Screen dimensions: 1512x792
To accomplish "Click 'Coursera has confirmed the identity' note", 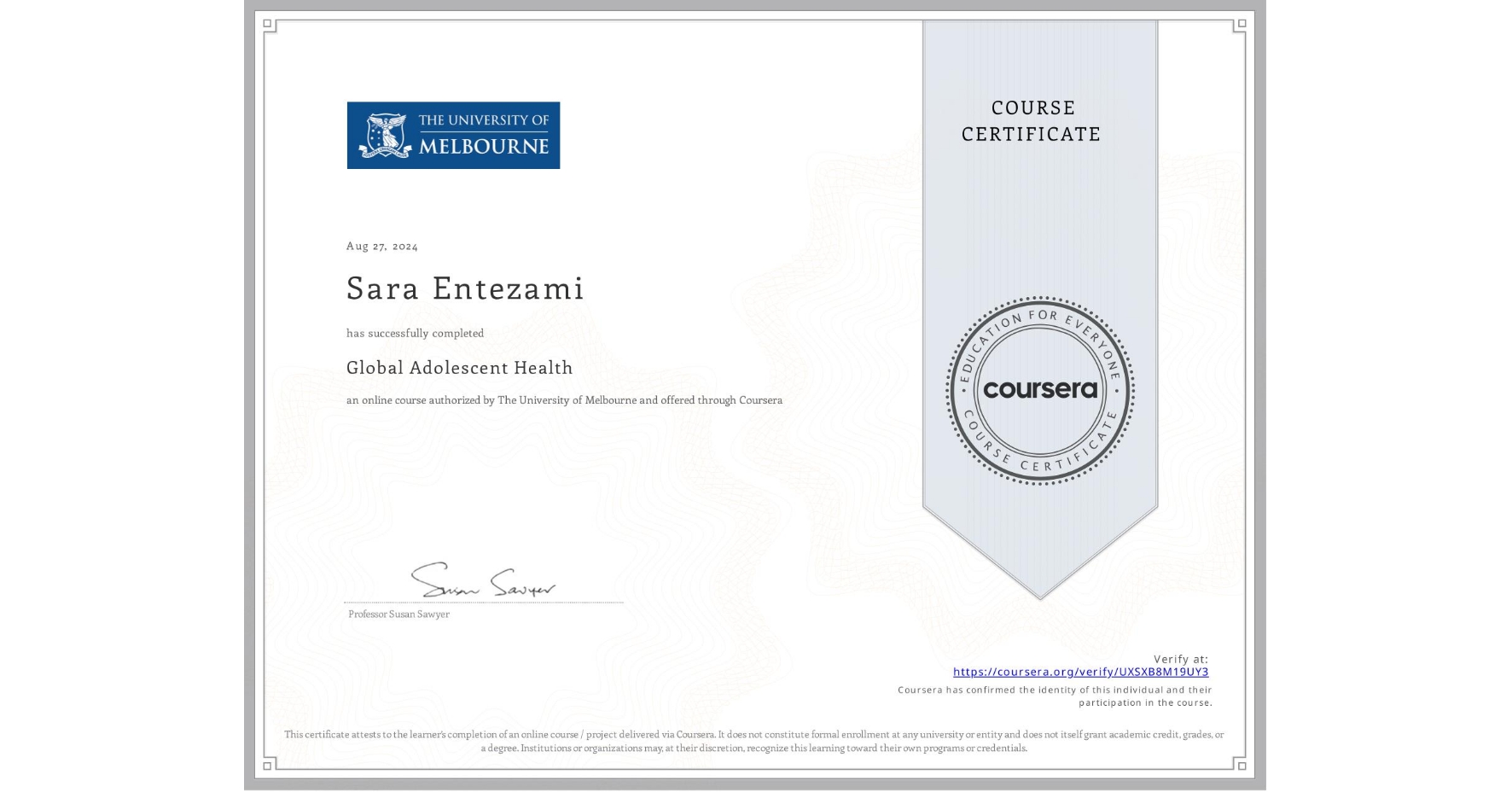I will [1055, 696].
